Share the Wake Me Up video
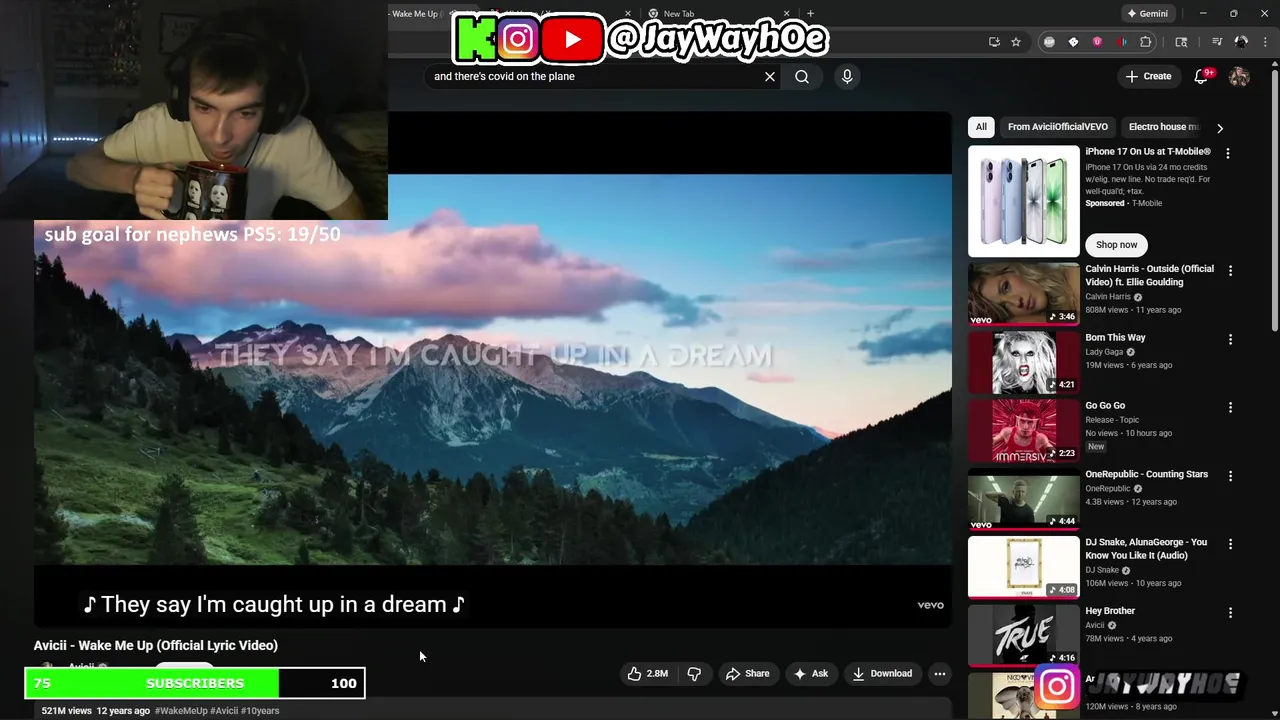The height and width of the screenshot is (720, 1280). [x=748, y=674]
